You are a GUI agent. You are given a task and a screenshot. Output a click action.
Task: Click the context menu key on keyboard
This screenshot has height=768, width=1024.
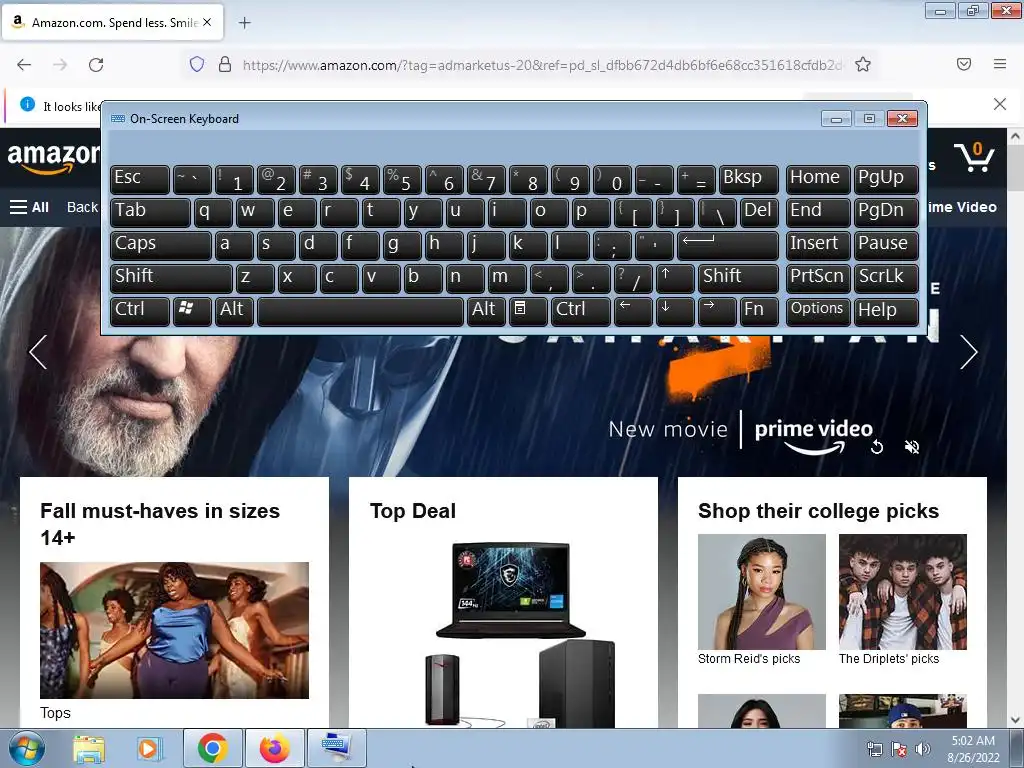point(527,311)
